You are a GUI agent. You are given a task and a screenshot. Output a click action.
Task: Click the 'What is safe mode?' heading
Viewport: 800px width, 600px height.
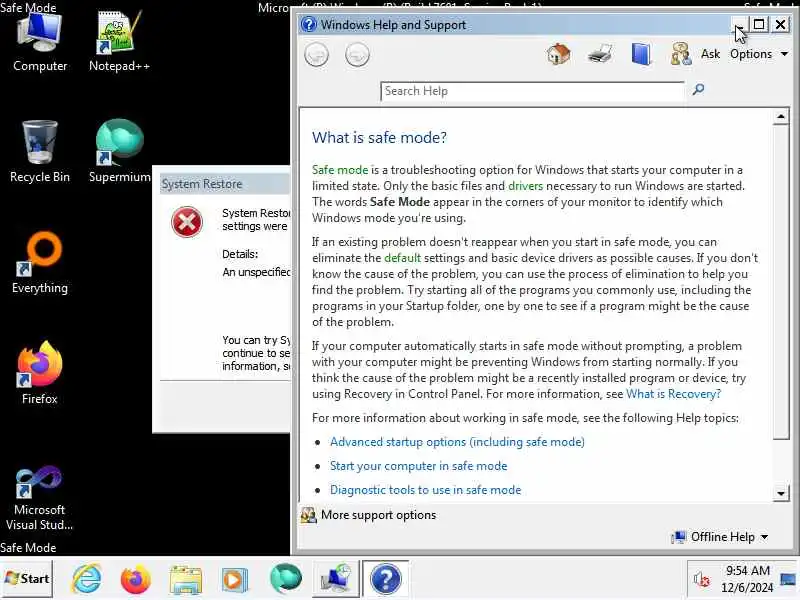click(x=379, y=137)
